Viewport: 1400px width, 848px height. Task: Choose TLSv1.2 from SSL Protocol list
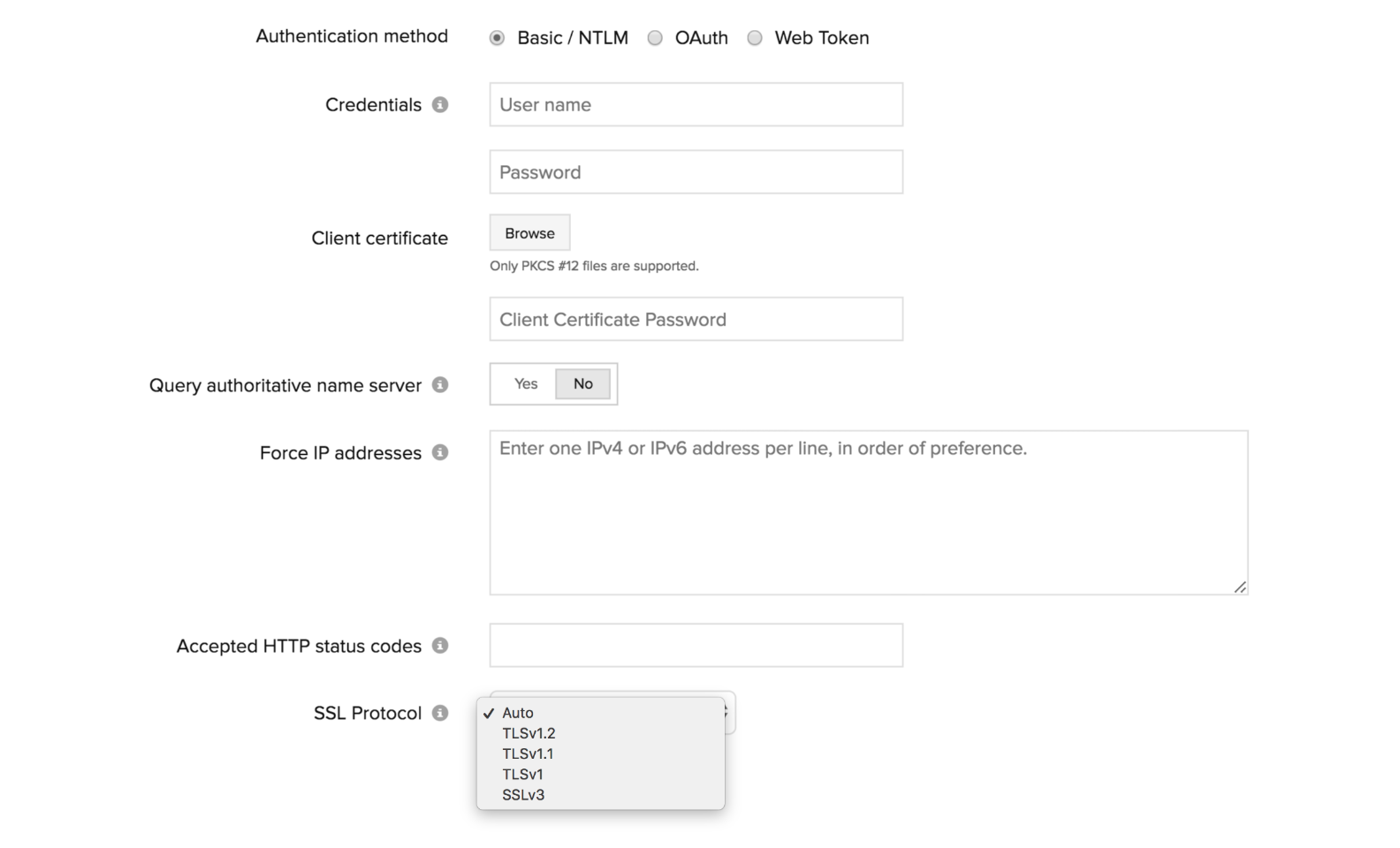pos(529,733)
